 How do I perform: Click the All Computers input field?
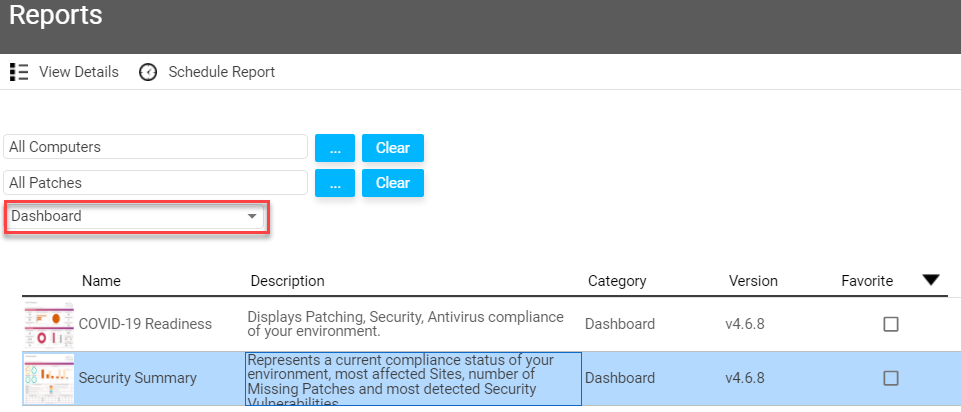[155, 147]
